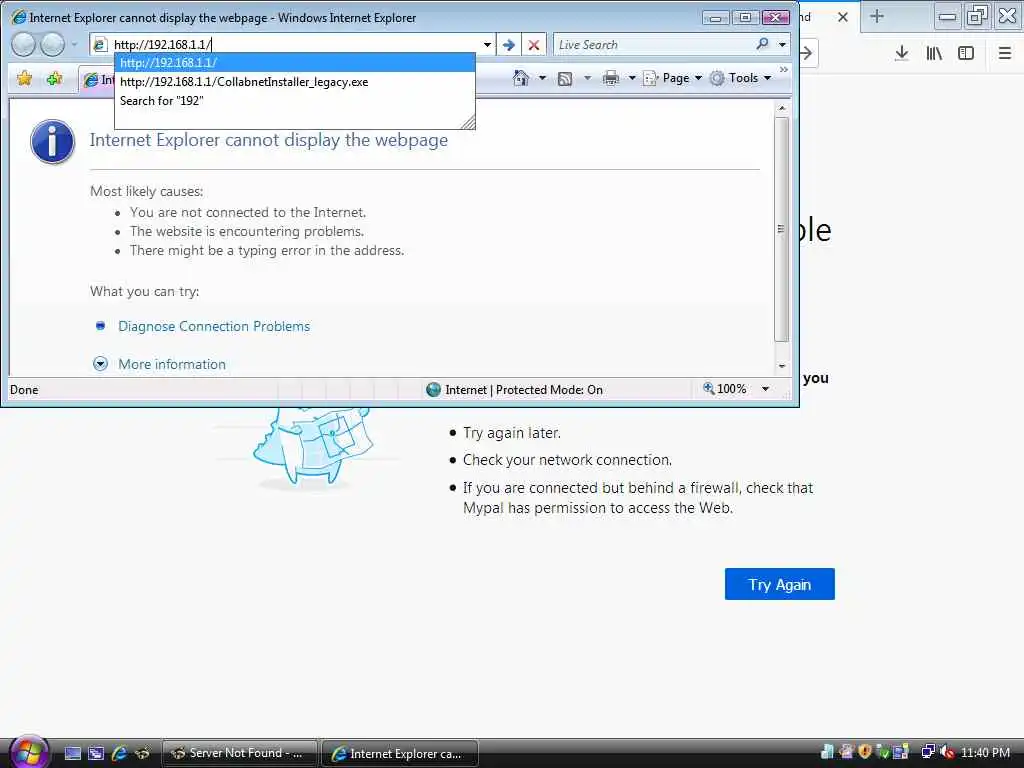1024x768 pixels.
Task: Click Show Desktop quick launch icon
Action: 73,753
